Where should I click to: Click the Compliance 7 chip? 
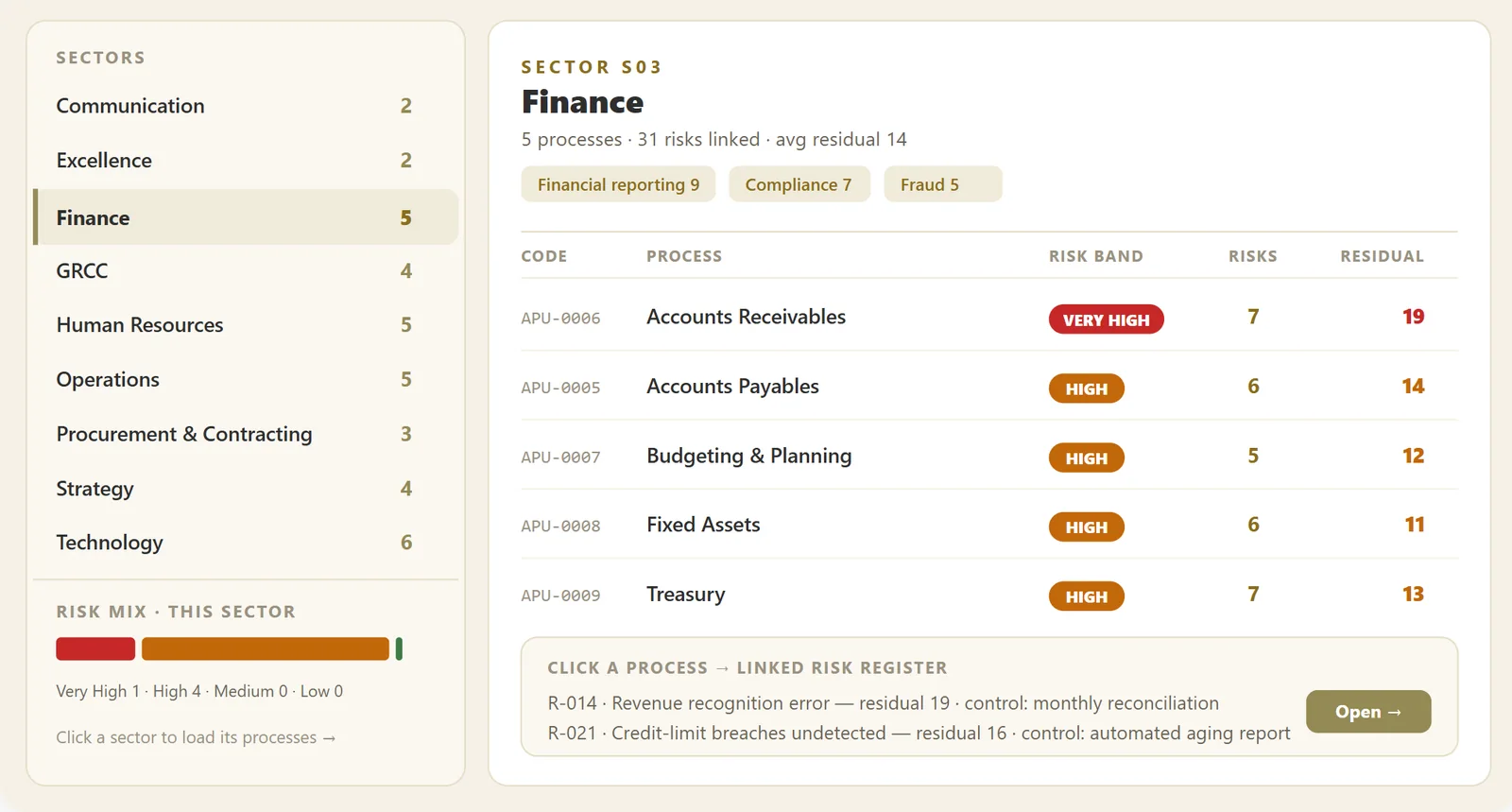tap(799, 184)
